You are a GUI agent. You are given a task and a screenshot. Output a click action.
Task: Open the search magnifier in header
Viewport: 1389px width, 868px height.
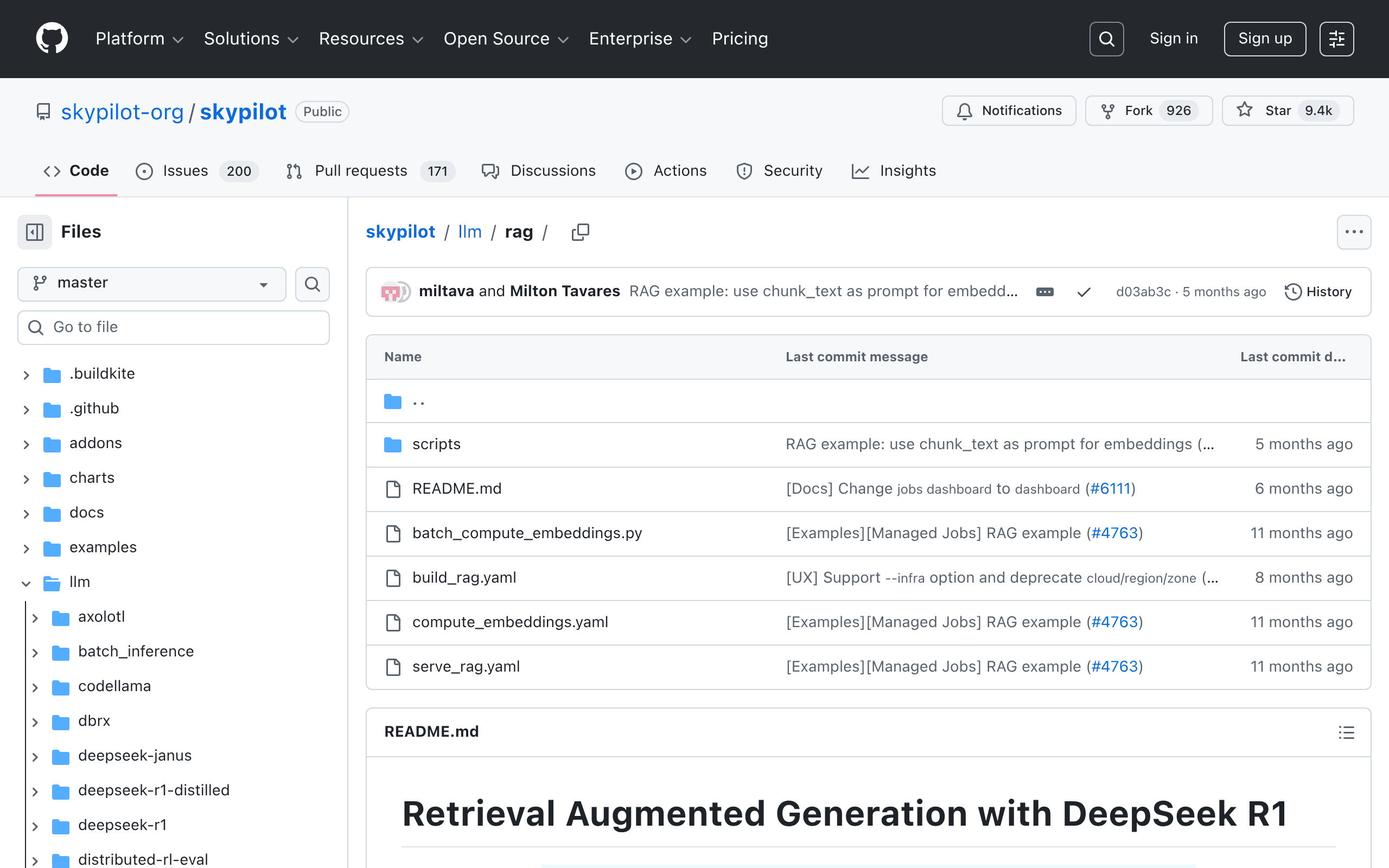click(x=1106, y=39)
